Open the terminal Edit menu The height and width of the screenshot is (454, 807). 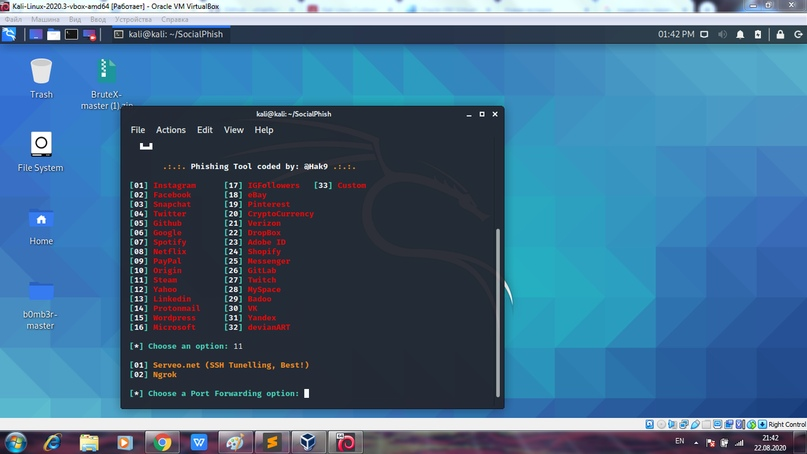pyautogui.click(x=204, y=130)
